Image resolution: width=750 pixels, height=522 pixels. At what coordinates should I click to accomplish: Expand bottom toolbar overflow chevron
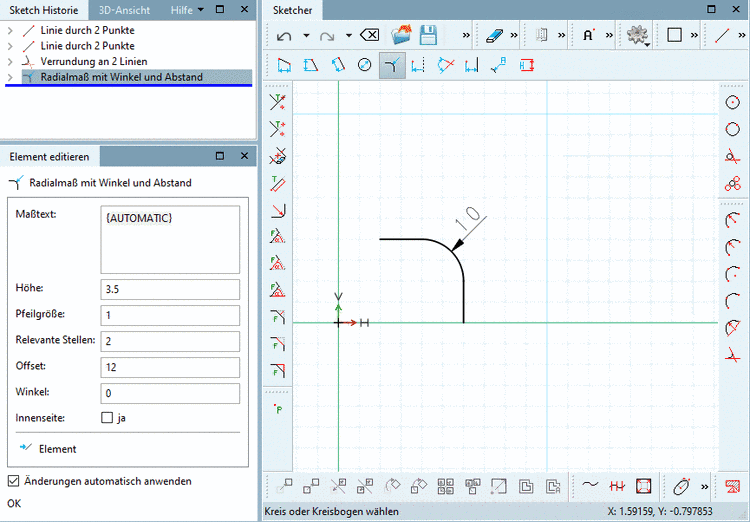705,487
